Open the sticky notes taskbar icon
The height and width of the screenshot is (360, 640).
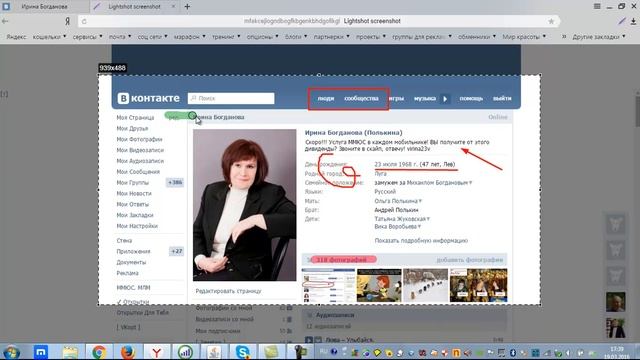tap(271, 352)
